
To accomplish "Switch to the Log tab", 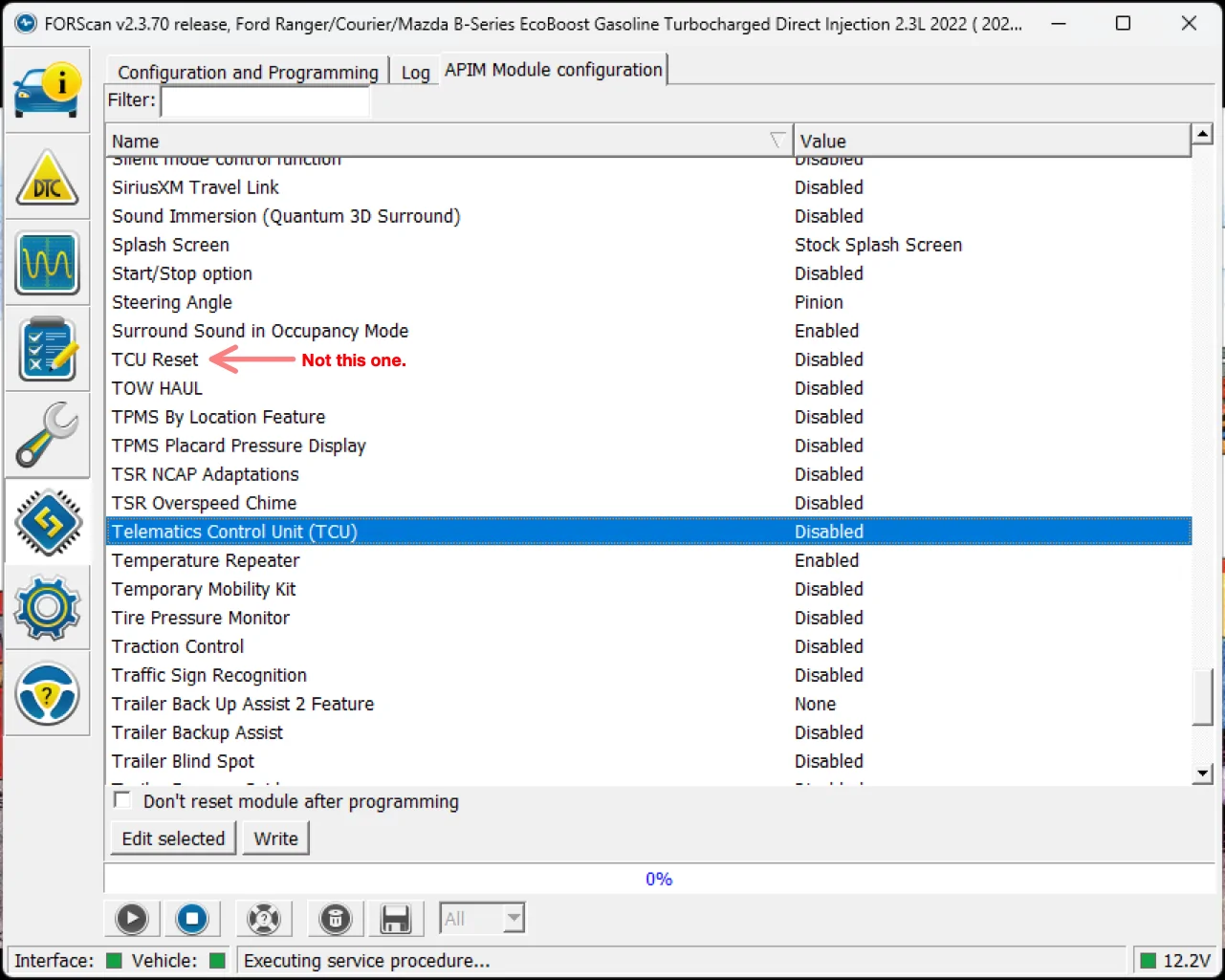I will (415, 72).
